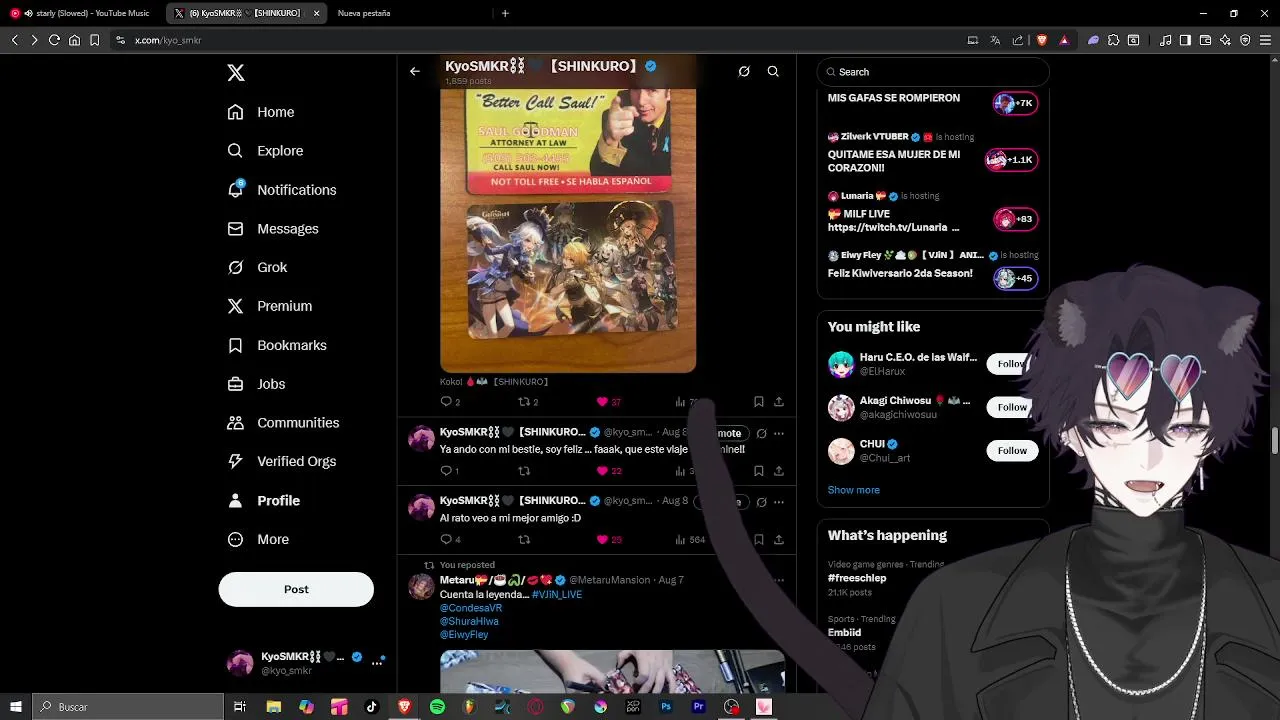
Task: Reload the page in browser toolbar
Action: (54, 40)
